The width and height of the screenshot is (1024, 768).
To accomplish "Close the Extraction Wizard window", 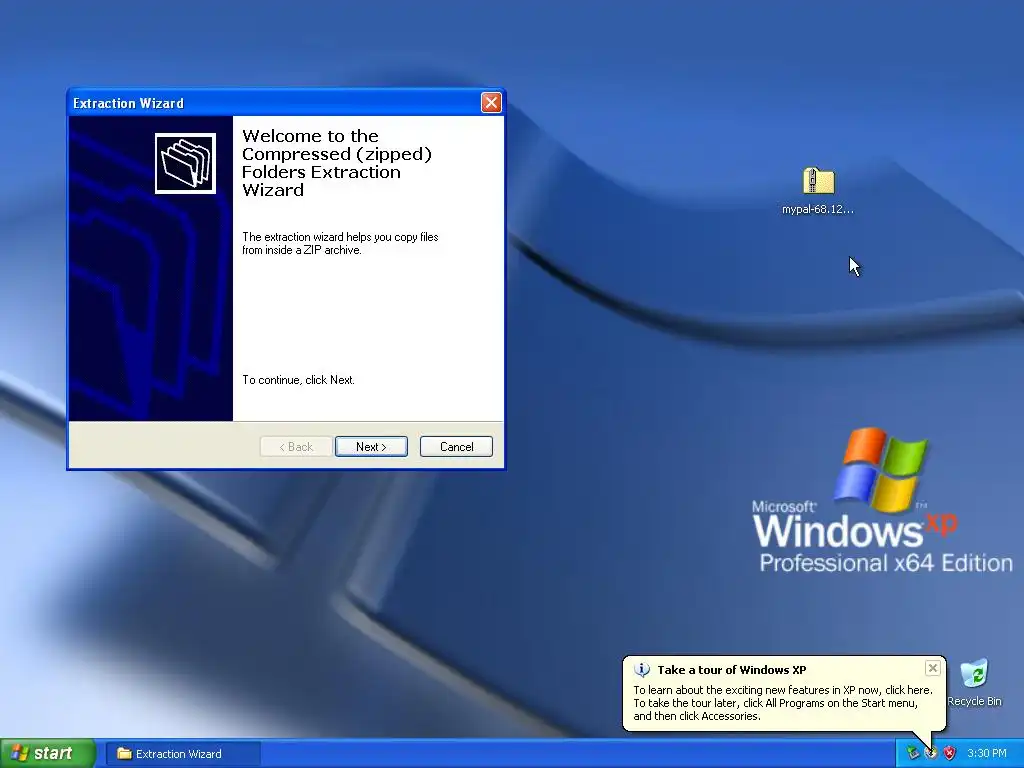I will click(x=491, y=103).
